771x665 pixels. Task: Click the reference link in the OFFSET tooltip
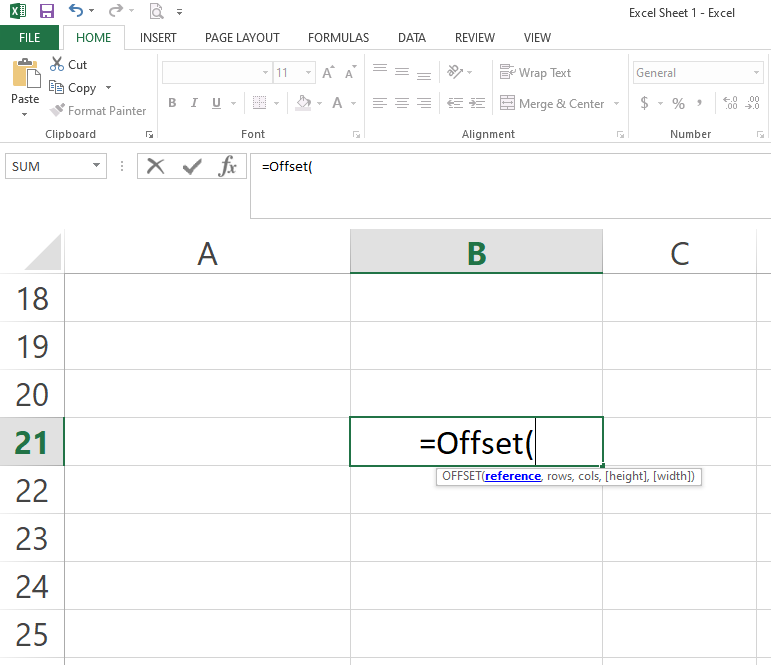(512, 477)
